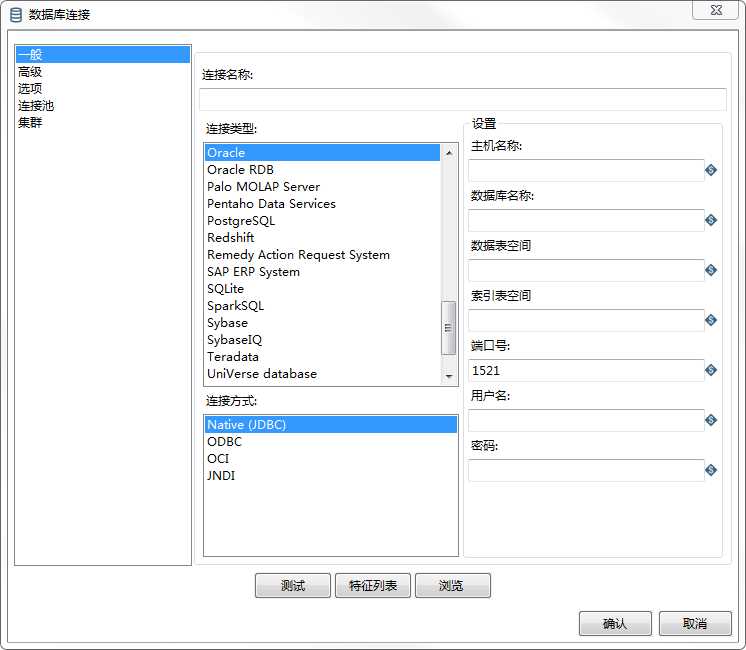Viewport: 746px width, 650px height.
Task: Choose Teradata connection type
Action: tap(323, 356)
